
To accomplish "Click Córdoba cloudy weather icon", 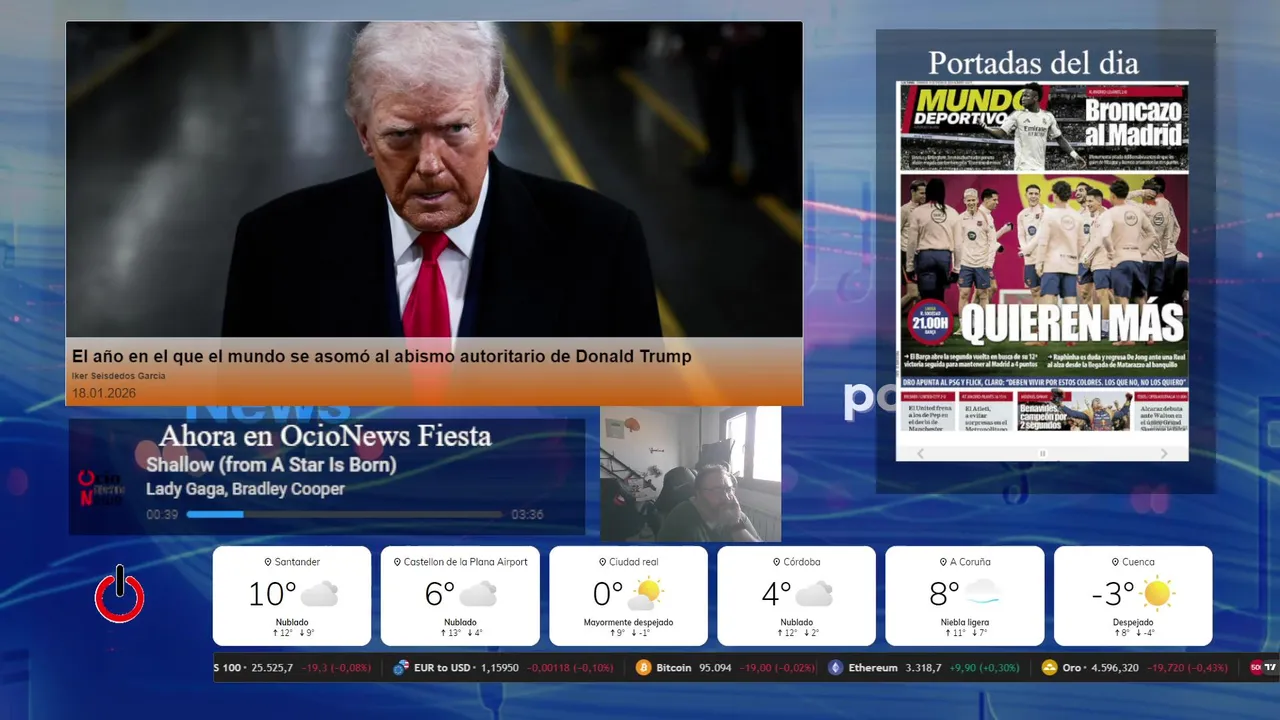I will pyautogui.click(x=814, y=594).
